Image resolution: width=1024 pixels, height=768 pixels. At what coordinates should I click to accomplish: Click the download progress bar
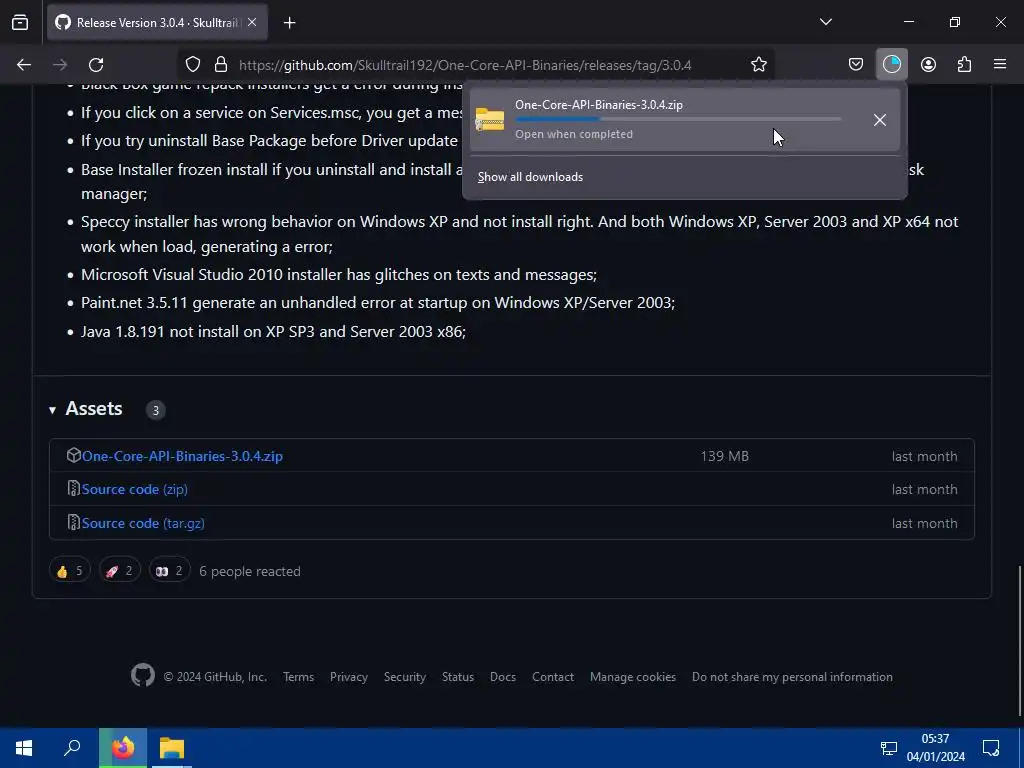[x=678, y=119]
